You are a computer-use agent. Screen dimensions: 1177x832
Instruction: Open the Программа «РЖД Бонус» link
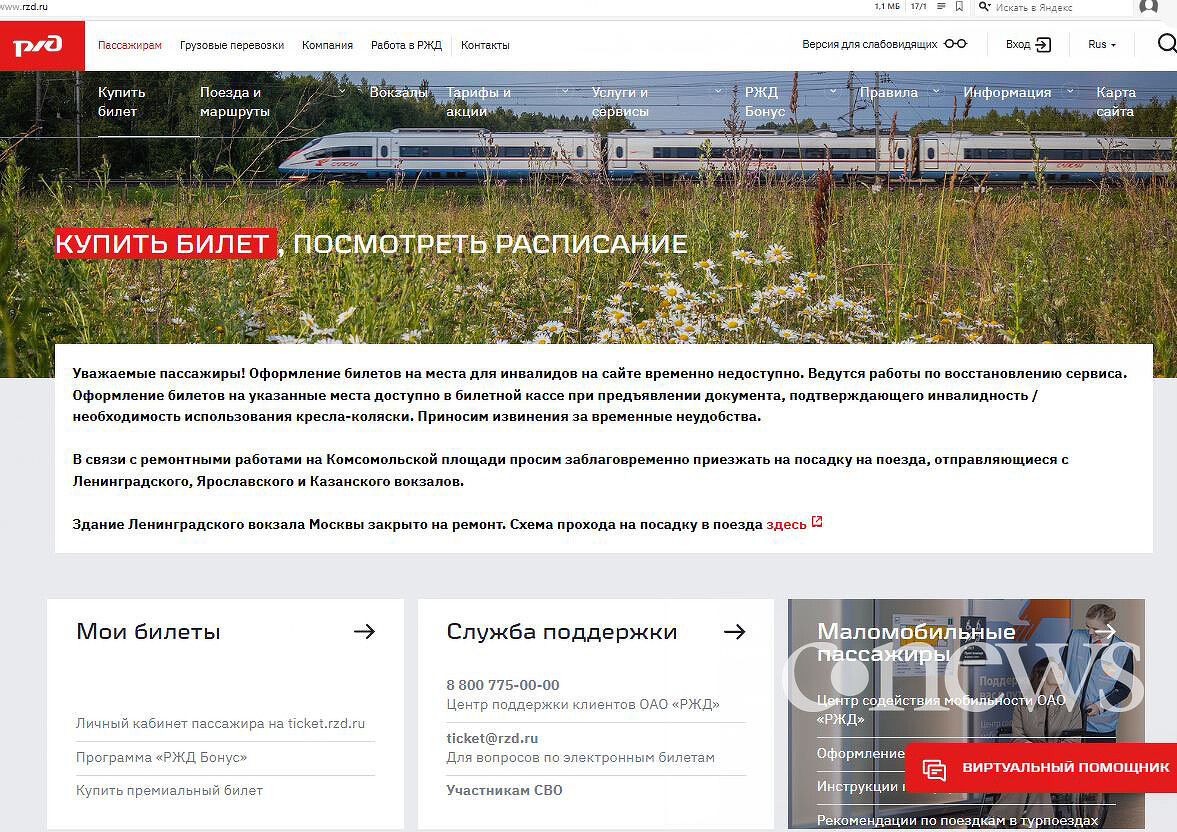pos(161,757)
